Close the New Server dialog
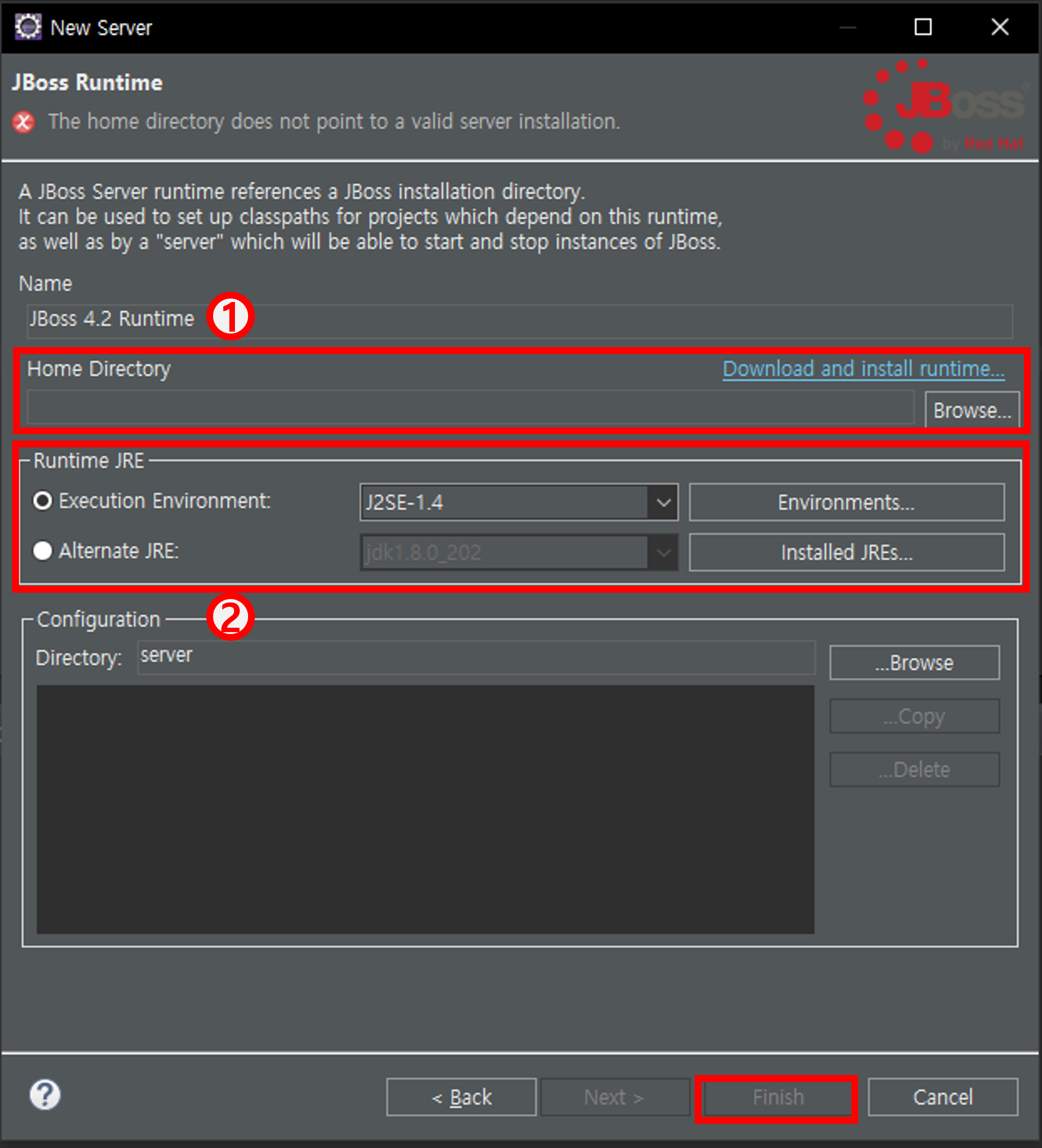The width and height of the screenshot is (1042, 1148). point(1000,27)
